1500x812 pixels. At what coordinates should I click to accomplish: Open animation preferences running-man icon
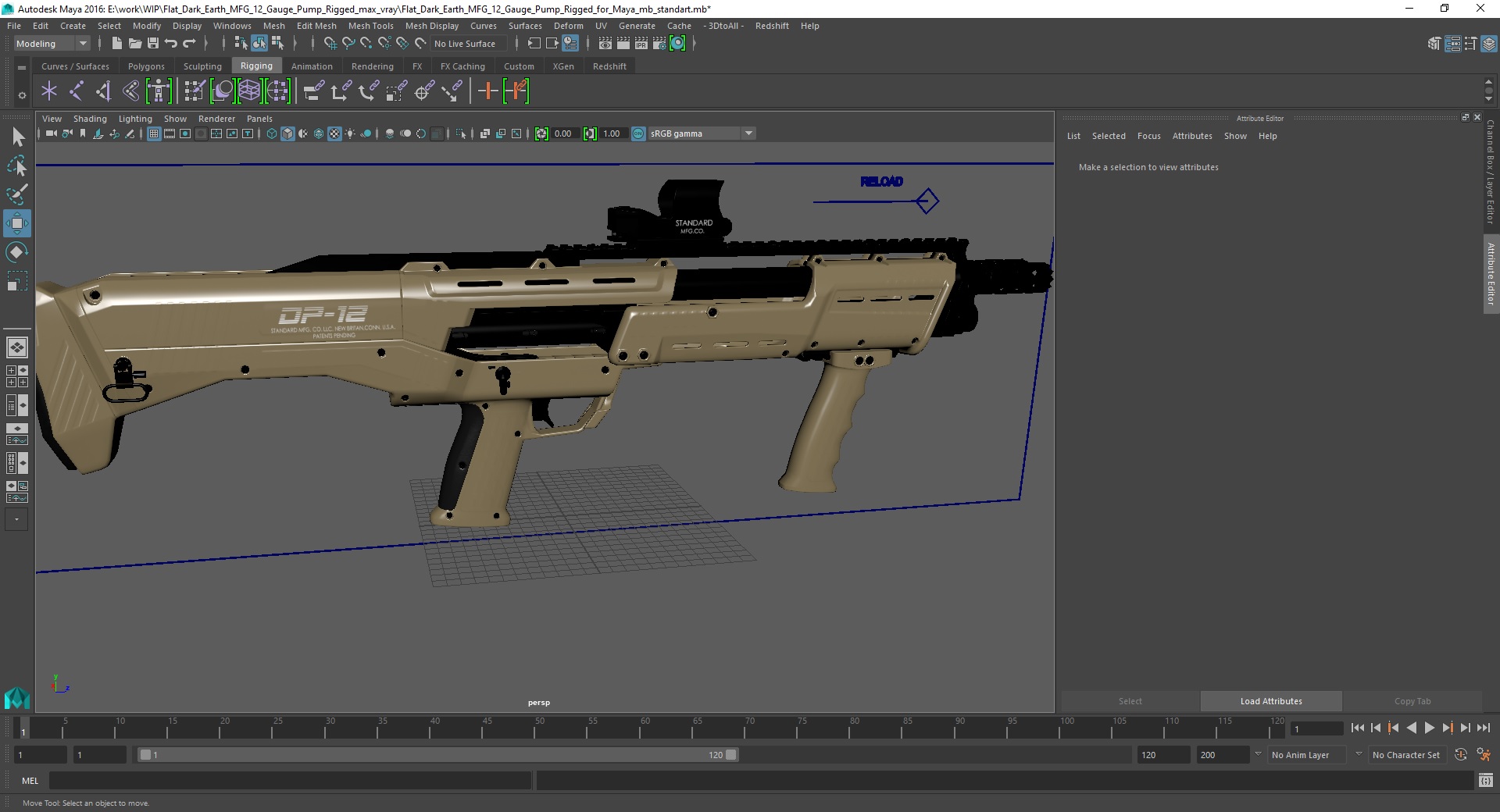coord(1484,755)
